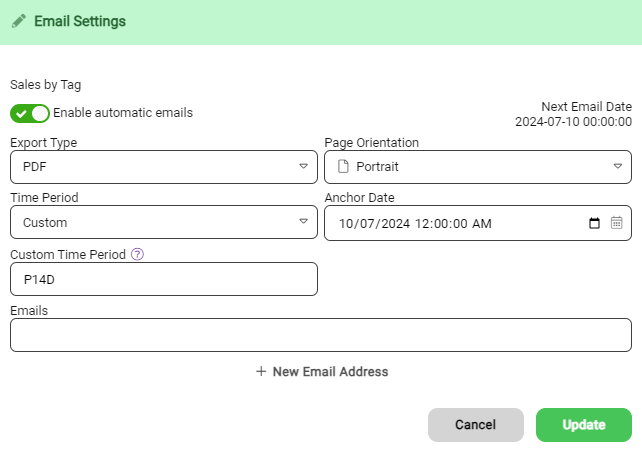Click the calendar grid icon at Anchor Date's right edge

[x=617, y=223]
